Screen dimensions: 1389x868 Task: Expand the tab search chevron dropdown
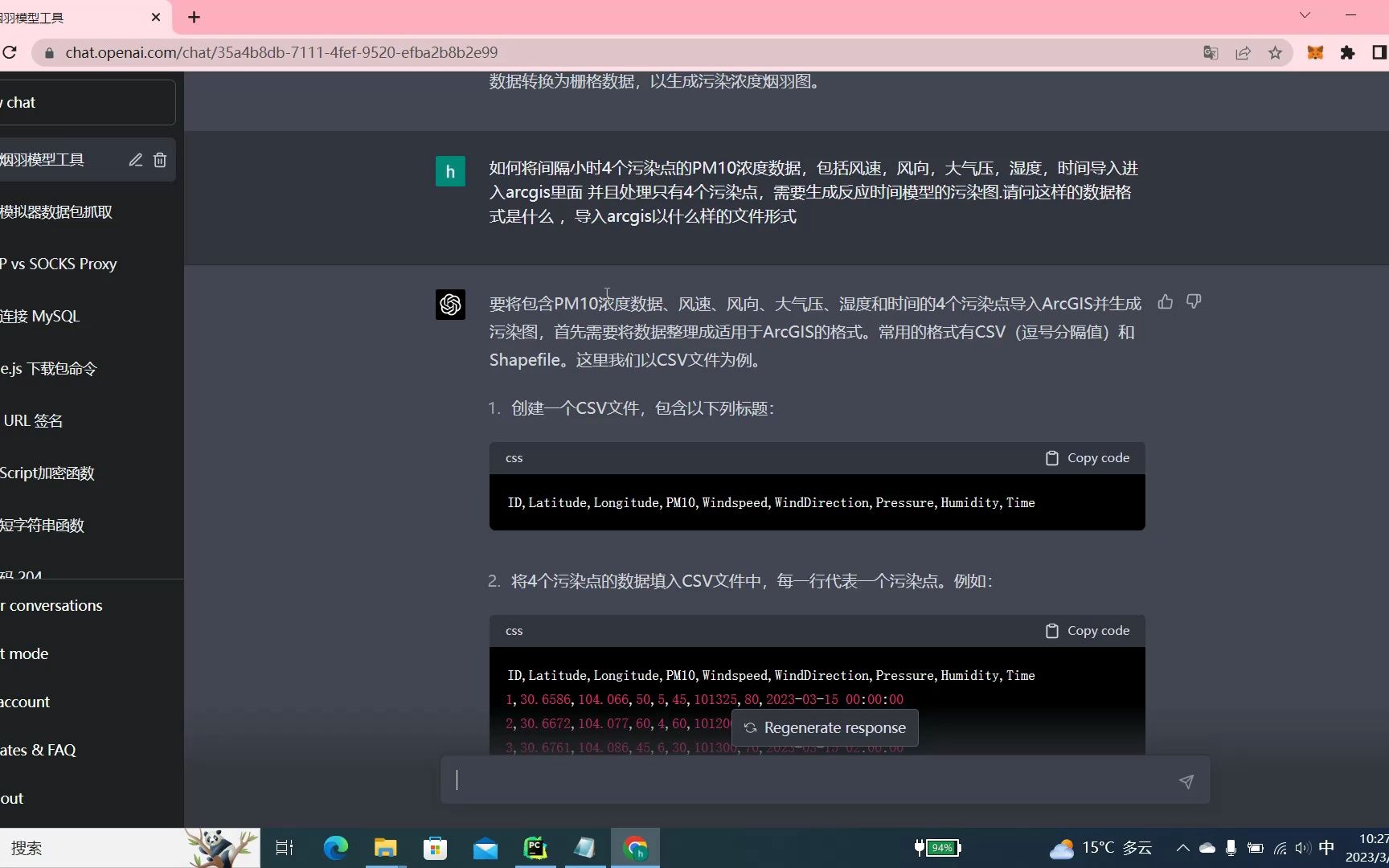pos(1305,15)
